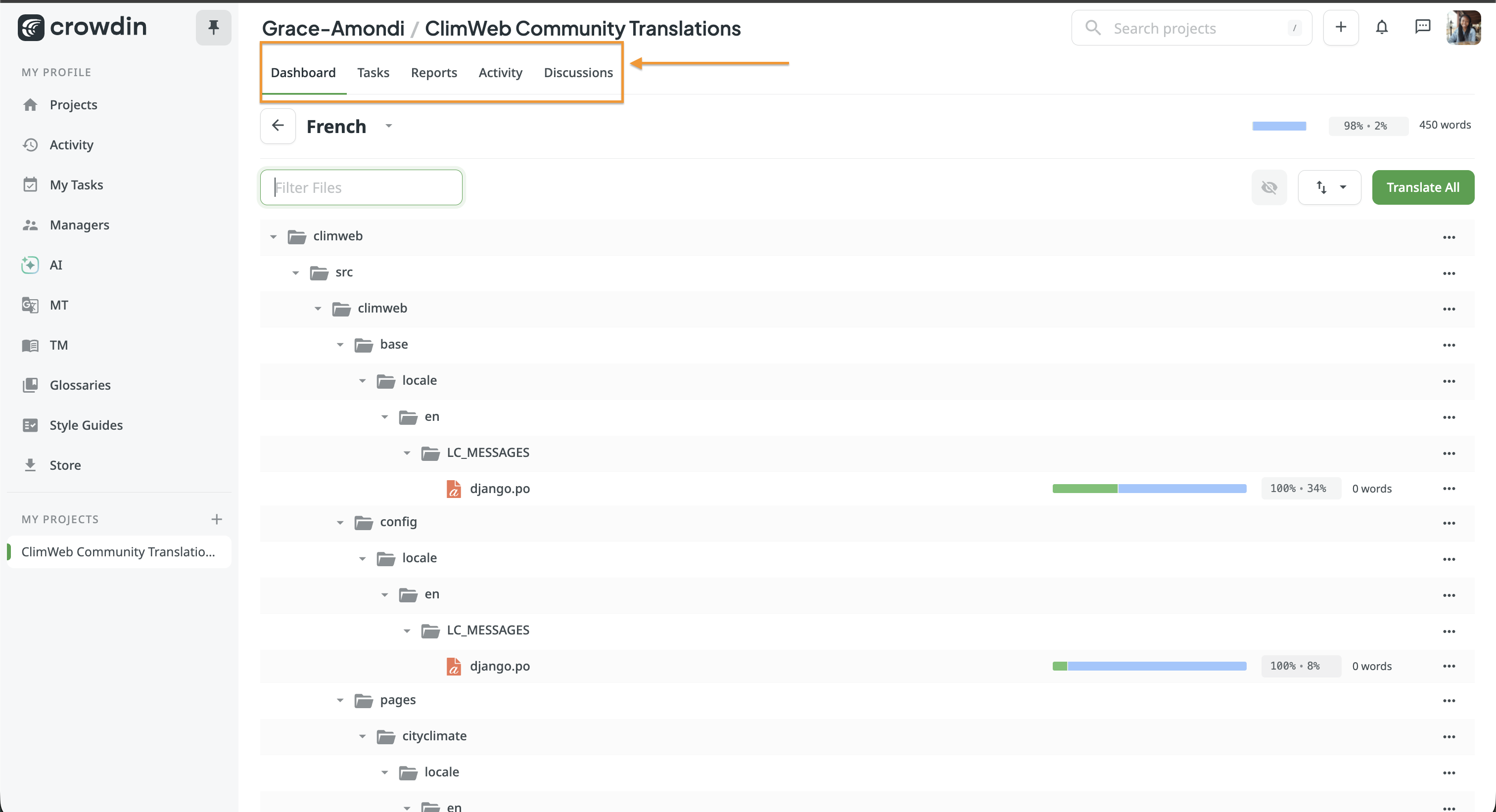
Task: Open the AI settings icon
Action: click(30, 265)
